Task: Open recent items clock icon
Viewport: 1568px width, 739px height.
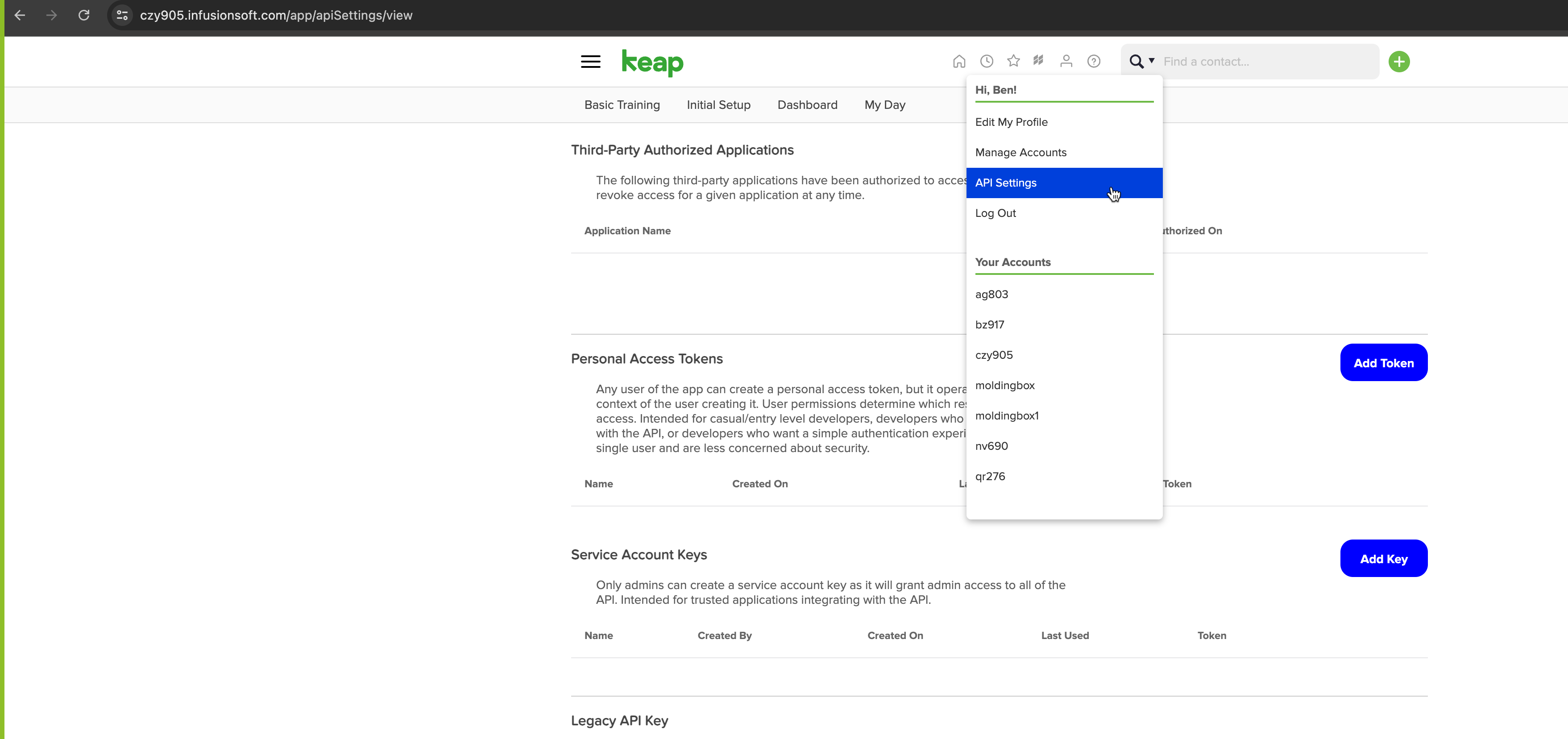Action: [986, 62]
